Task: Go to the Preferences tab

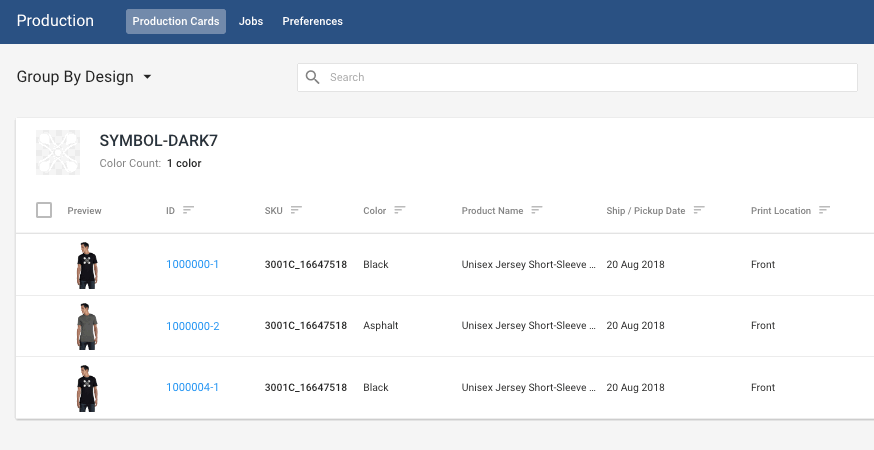Action: (312, 21)
